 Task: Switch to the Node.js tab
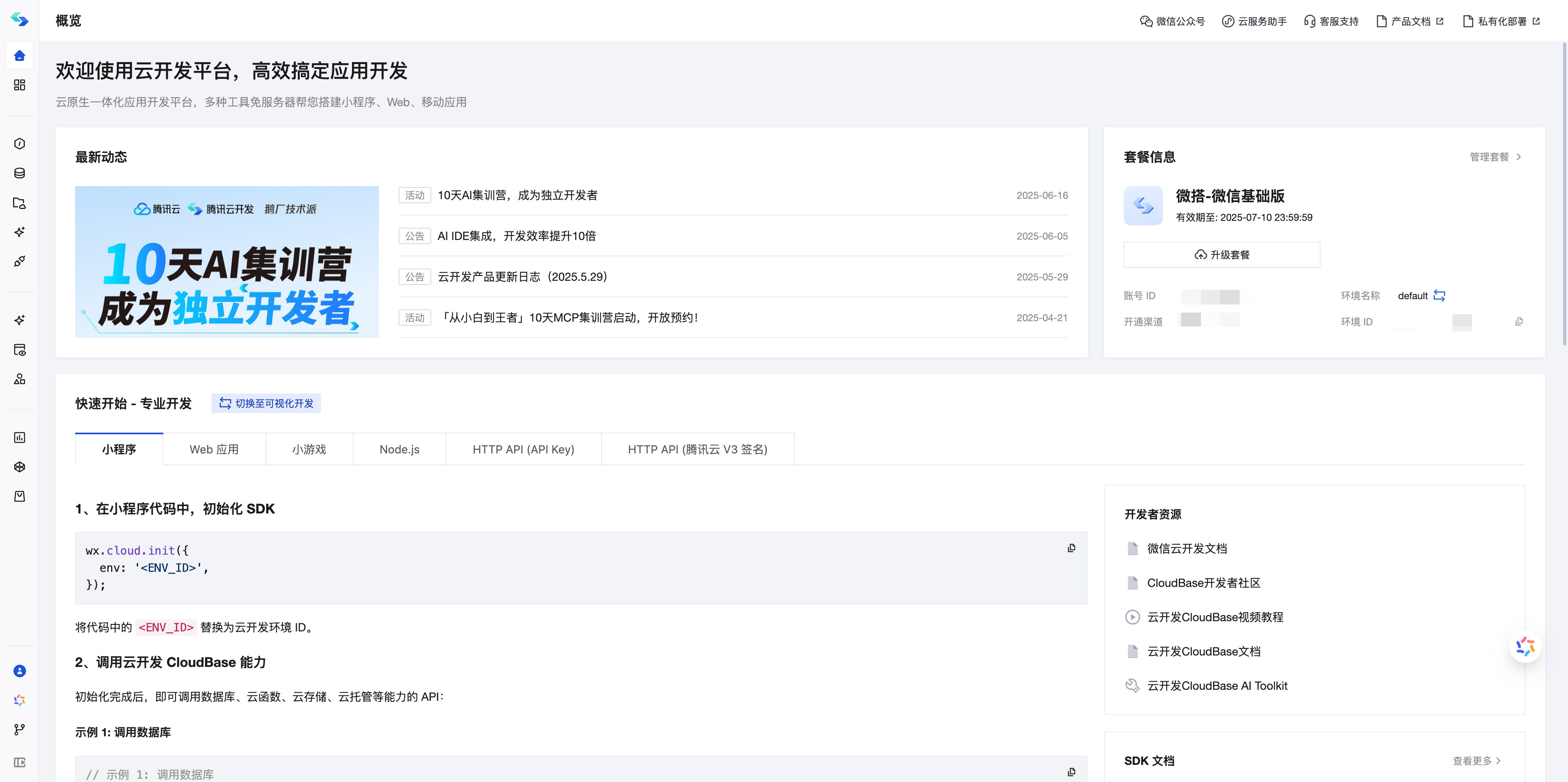coord(399,449)
